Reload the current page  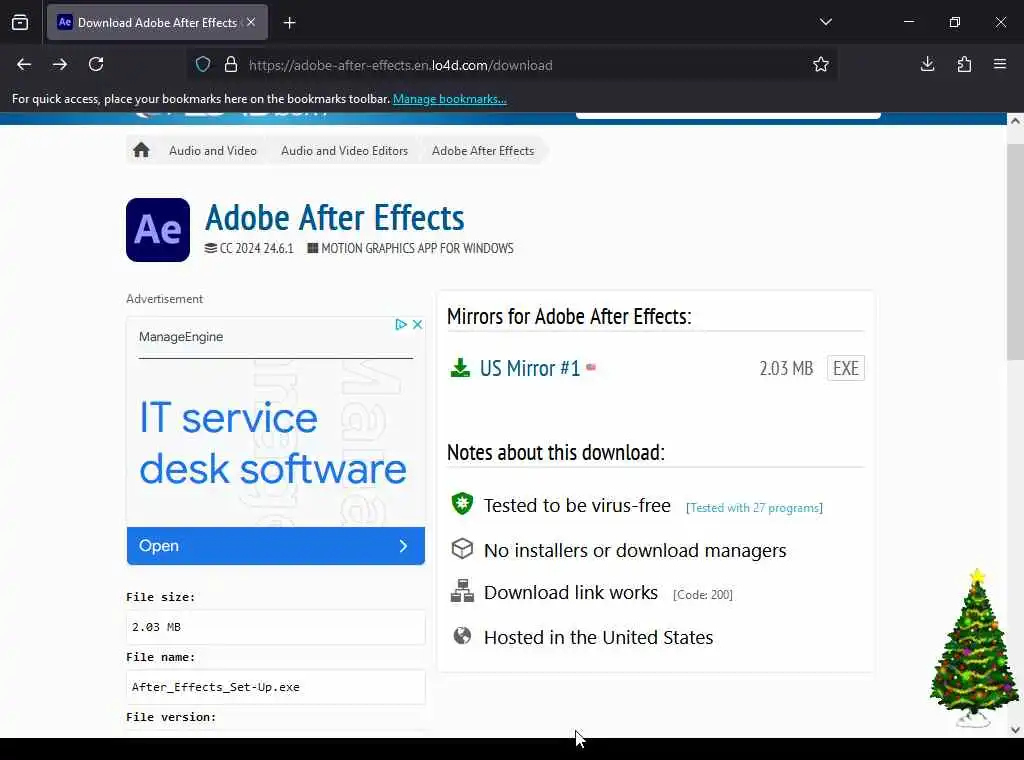pos(96,64)
